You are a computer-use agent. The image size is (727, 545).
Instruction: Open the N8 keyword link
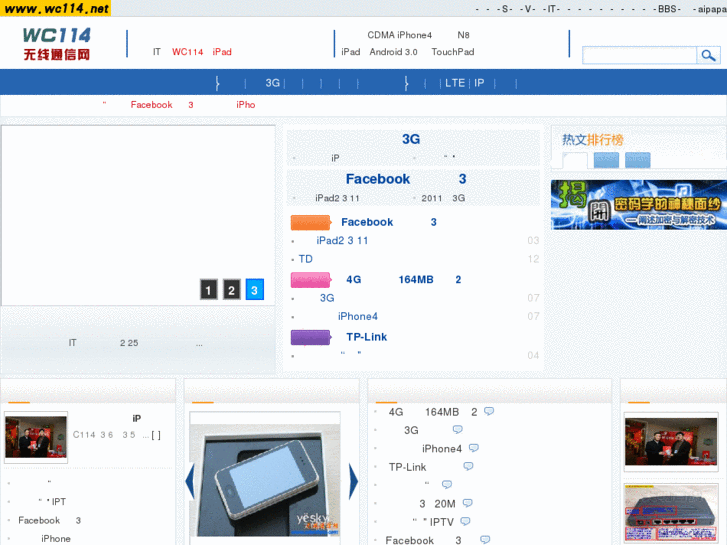coord(463,35)
